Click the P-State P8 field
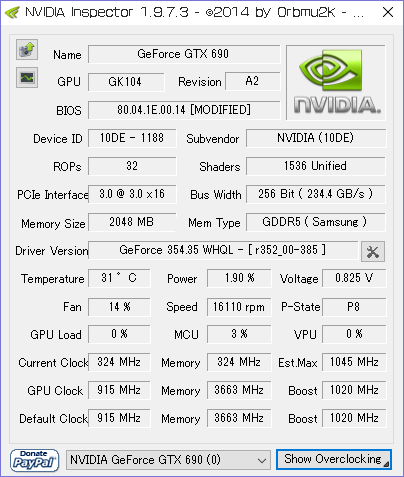This screenshot has width=404, height=477. click(x=354, y=307)
